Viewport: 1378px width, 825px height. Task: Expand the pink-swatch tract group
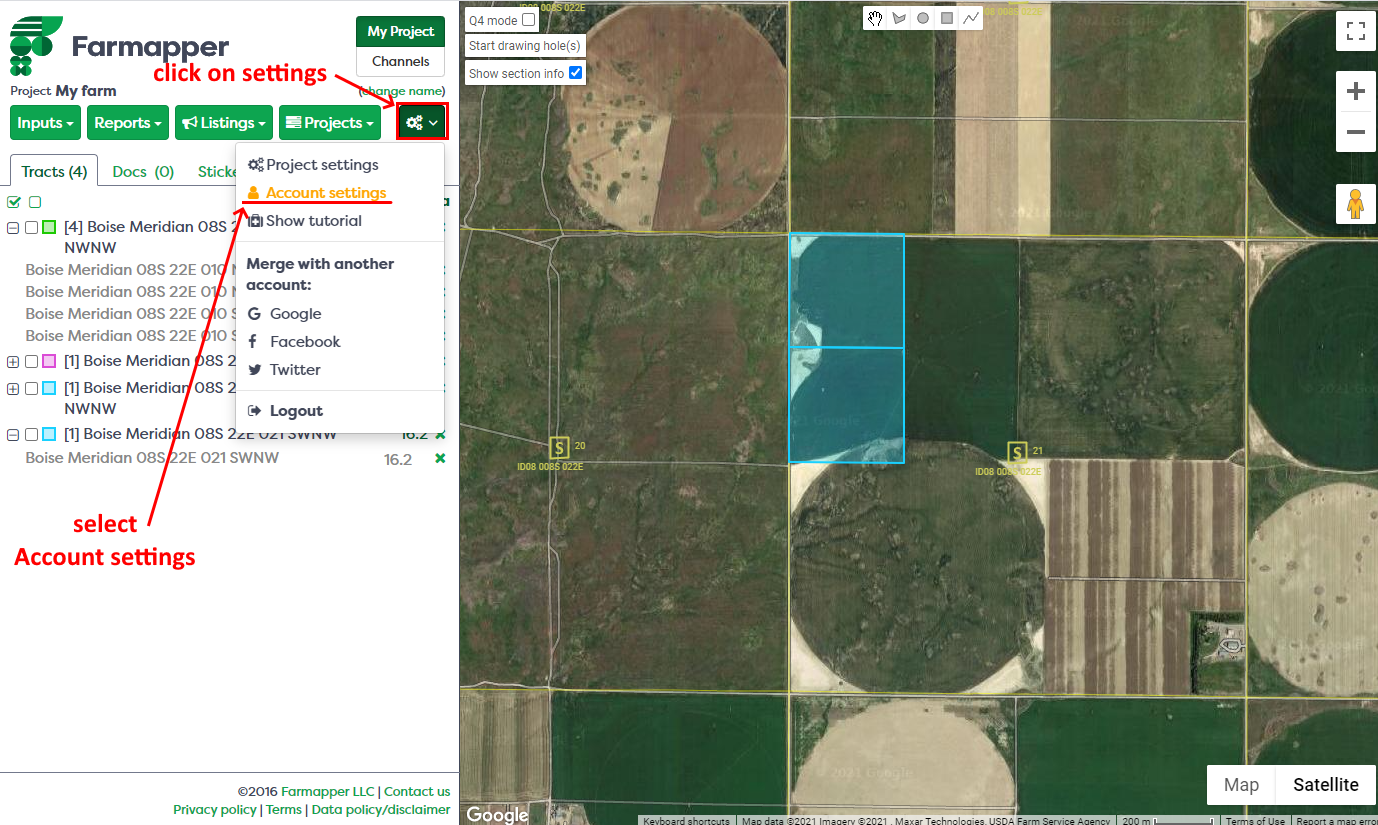tap(13, 361)
